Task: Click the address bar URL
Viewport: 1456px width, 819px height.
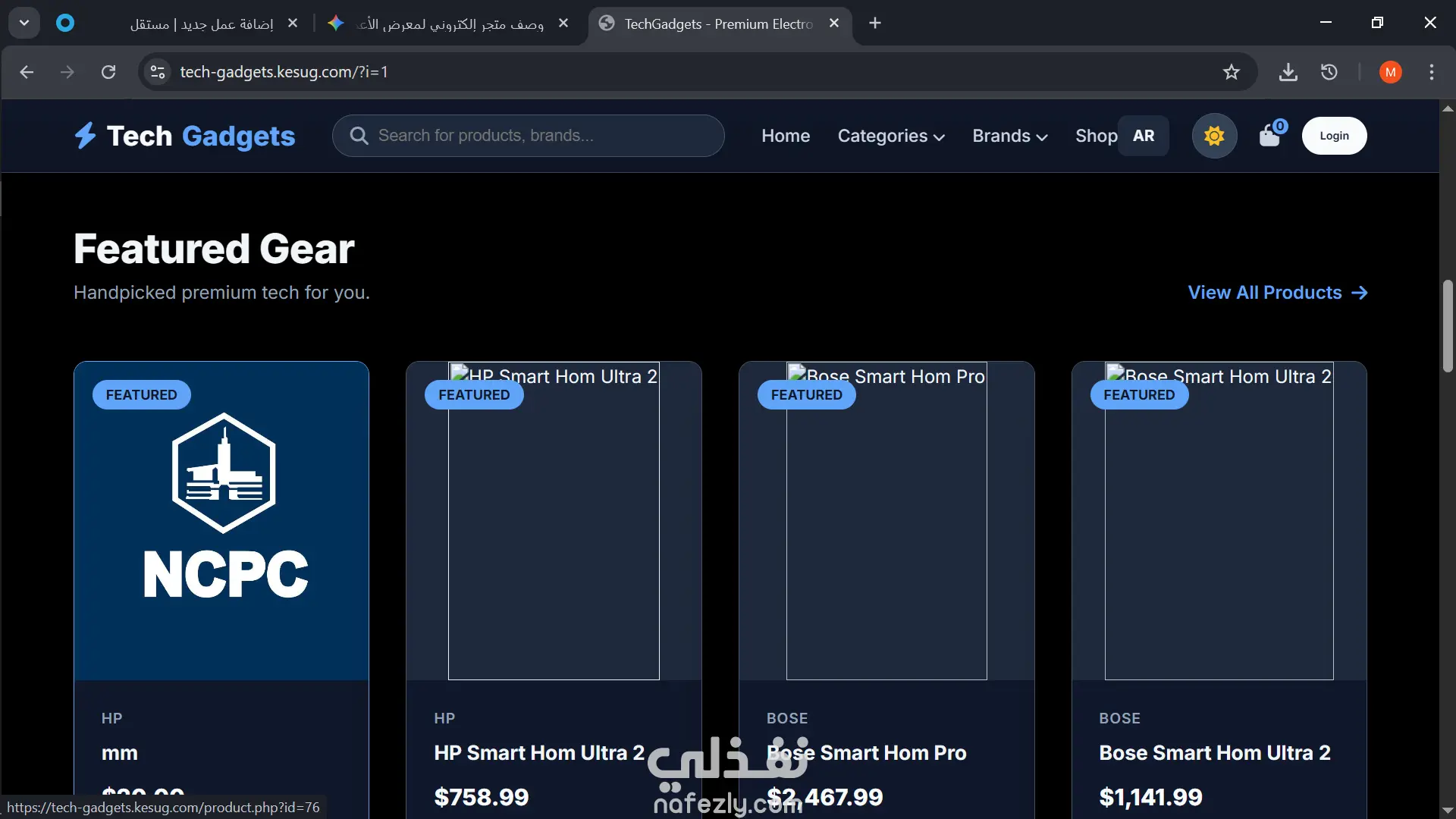Action: 284,72
